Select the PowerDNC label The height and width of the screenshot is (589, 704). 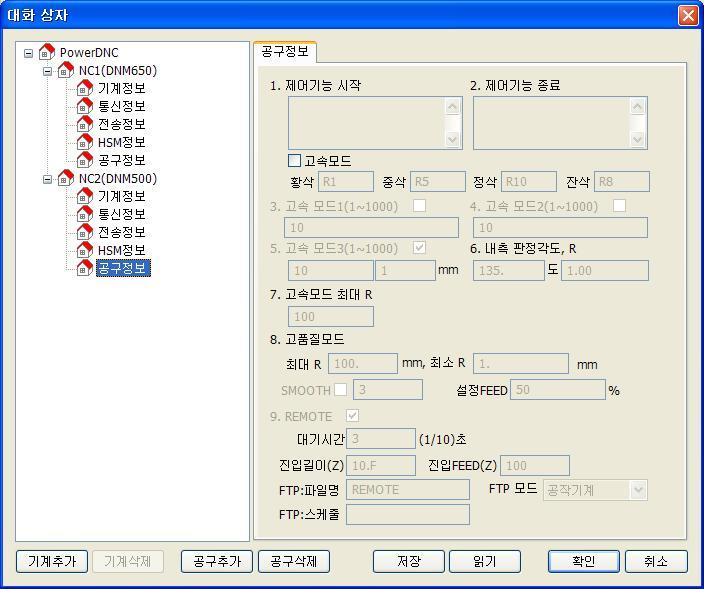click(x=89, y=53)
